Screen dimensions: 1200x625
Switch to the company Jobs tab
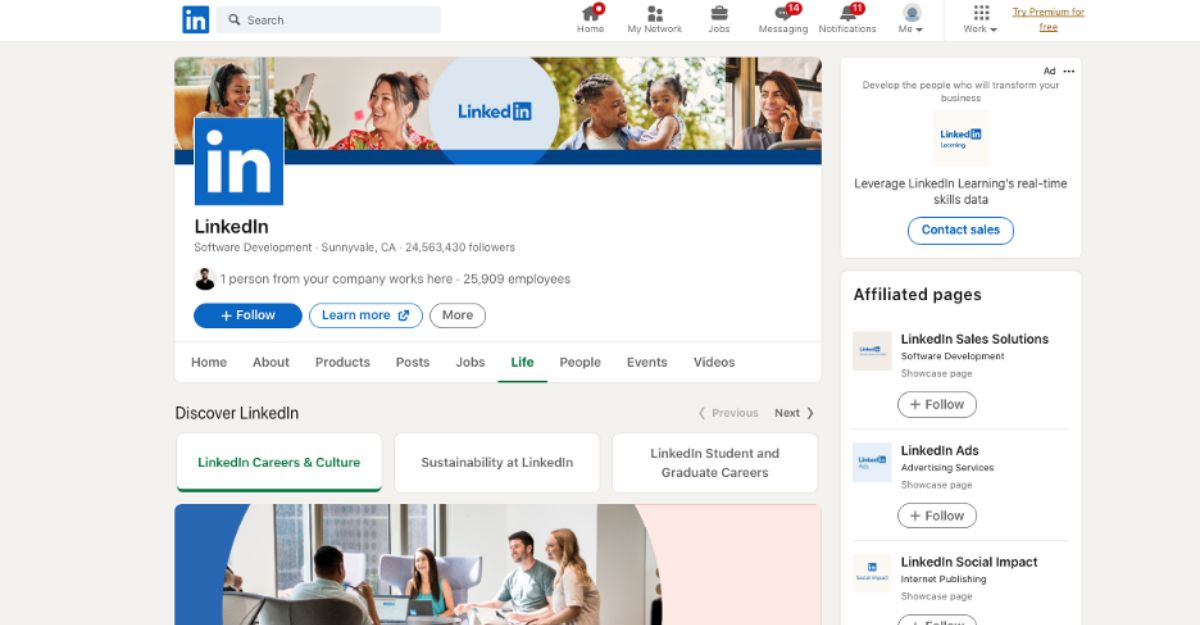[470, 362]
